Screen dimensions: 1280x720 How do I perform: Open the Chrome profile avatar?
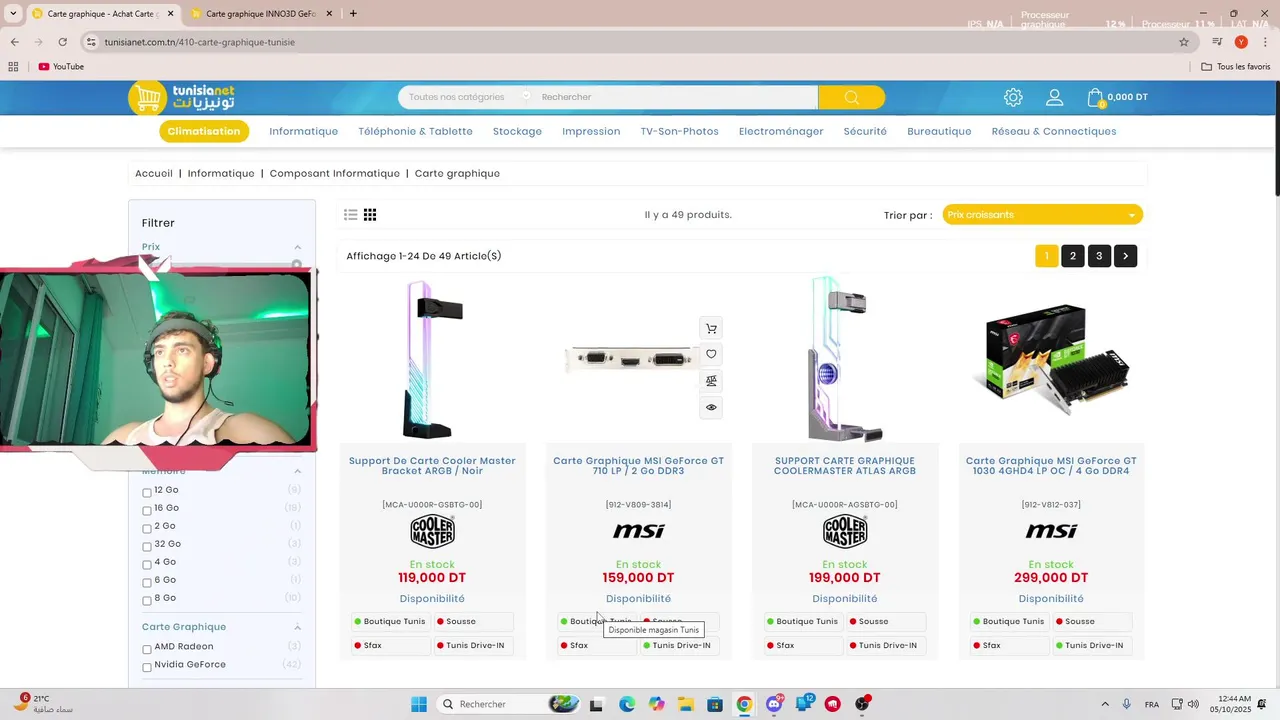coord(1241,42)
